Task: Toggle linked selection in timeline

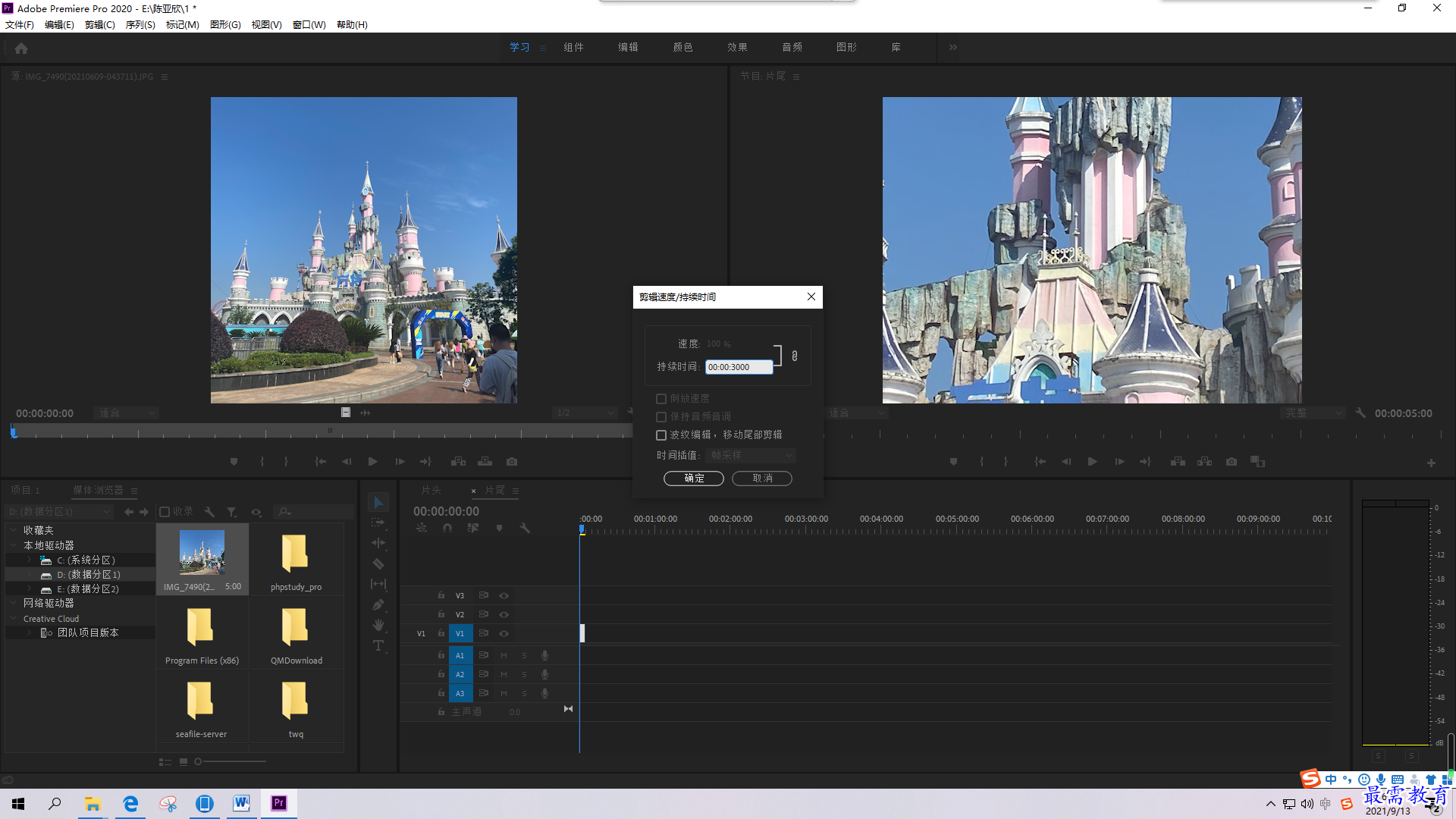Action: pyautogui.click(x=473, y=528)
